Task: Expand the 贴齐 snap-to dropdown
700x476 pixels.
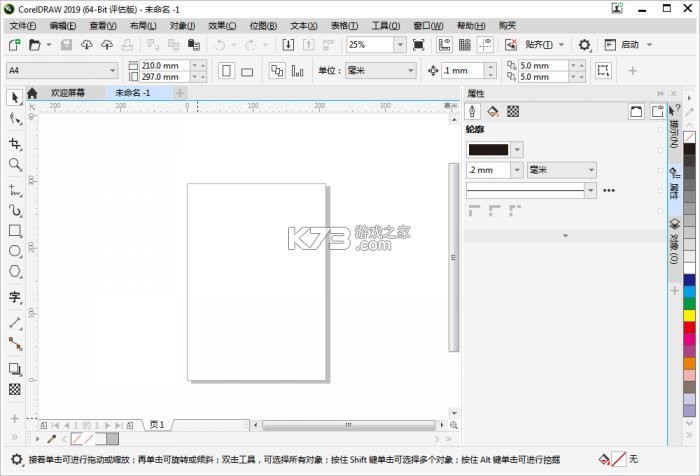Action: [561, 45]
